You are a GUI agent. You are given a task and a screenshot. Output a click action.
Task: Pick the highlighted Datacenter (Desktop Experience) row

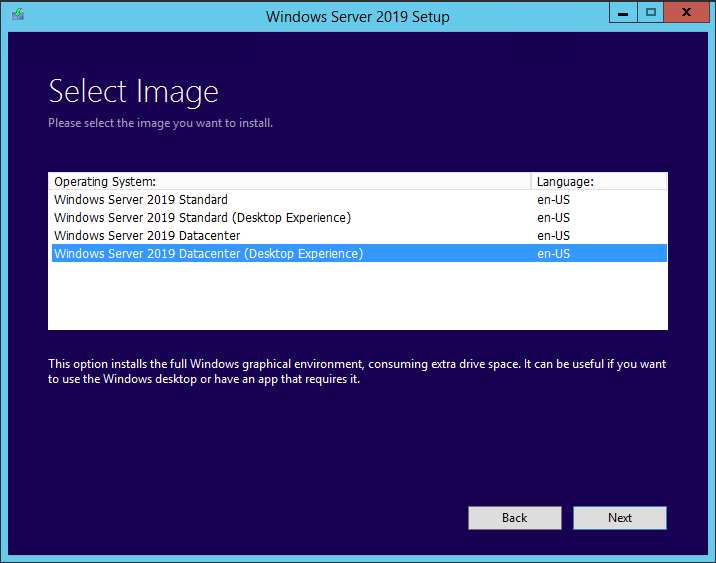(x=208, y=254)
